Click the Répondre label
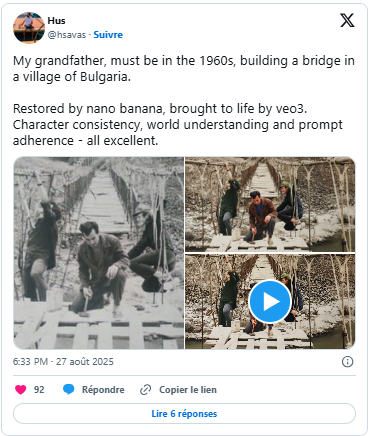The height and width of the screenshot is (436, 371). pos(103,389)
